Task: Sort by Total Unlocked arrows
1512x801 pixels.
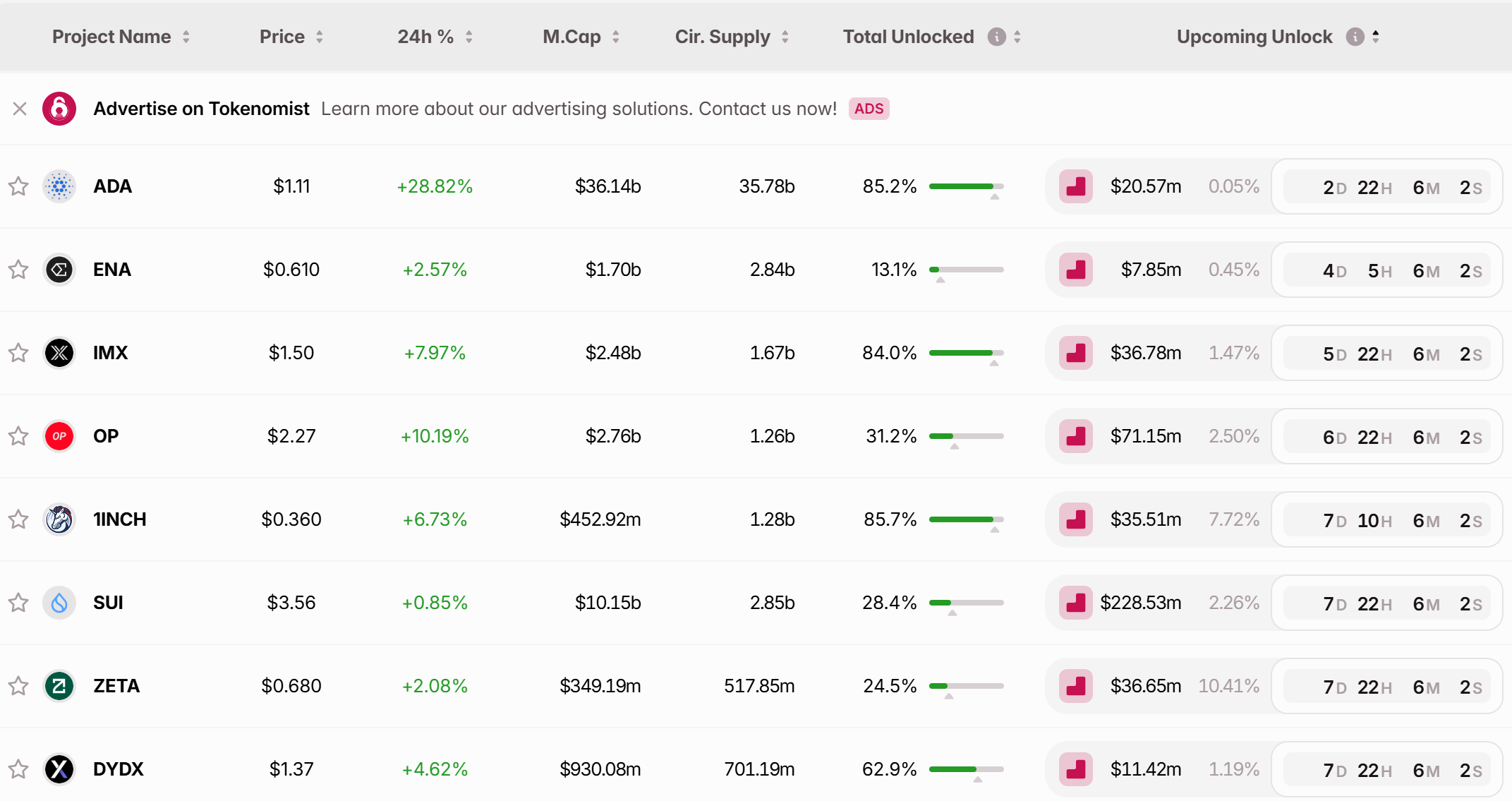Action: point(1017,37)
